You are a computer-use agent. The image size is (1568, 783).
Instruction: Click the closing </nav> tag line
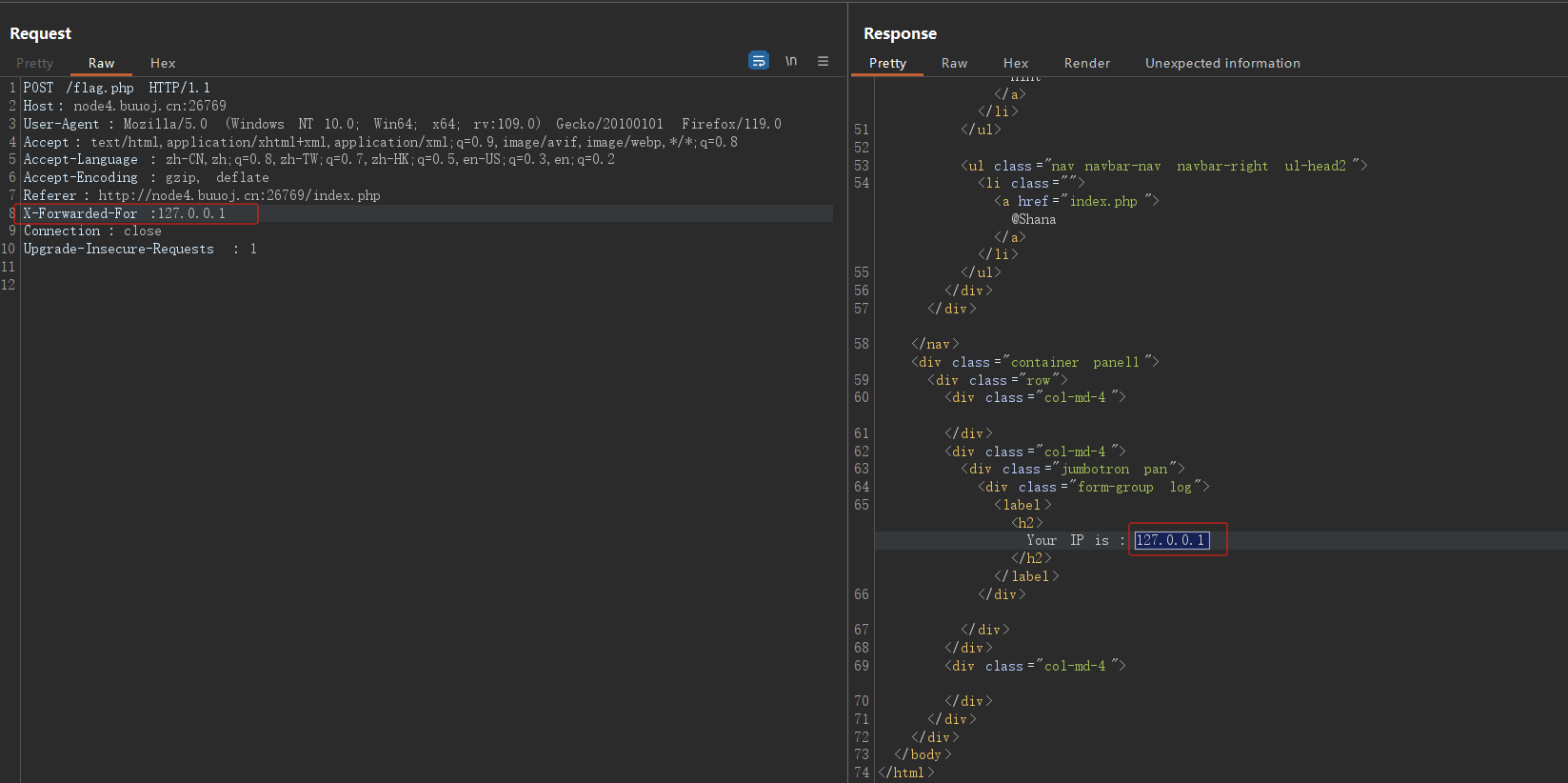[935, 344]
